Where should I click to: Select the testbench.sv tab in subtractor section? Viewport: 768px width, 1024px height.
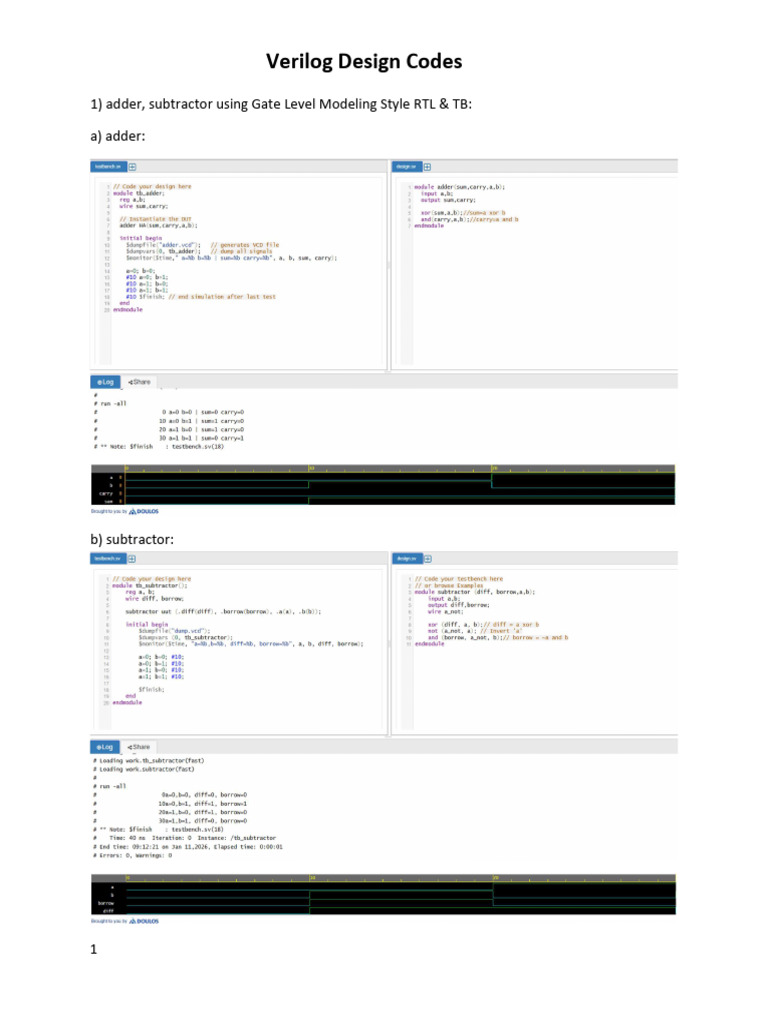pyautogui.click(x=108, y=558)
